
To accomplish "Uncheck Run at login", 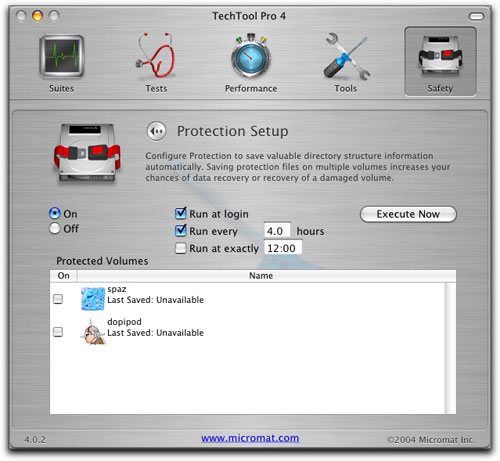I will [x=181, y=213].
